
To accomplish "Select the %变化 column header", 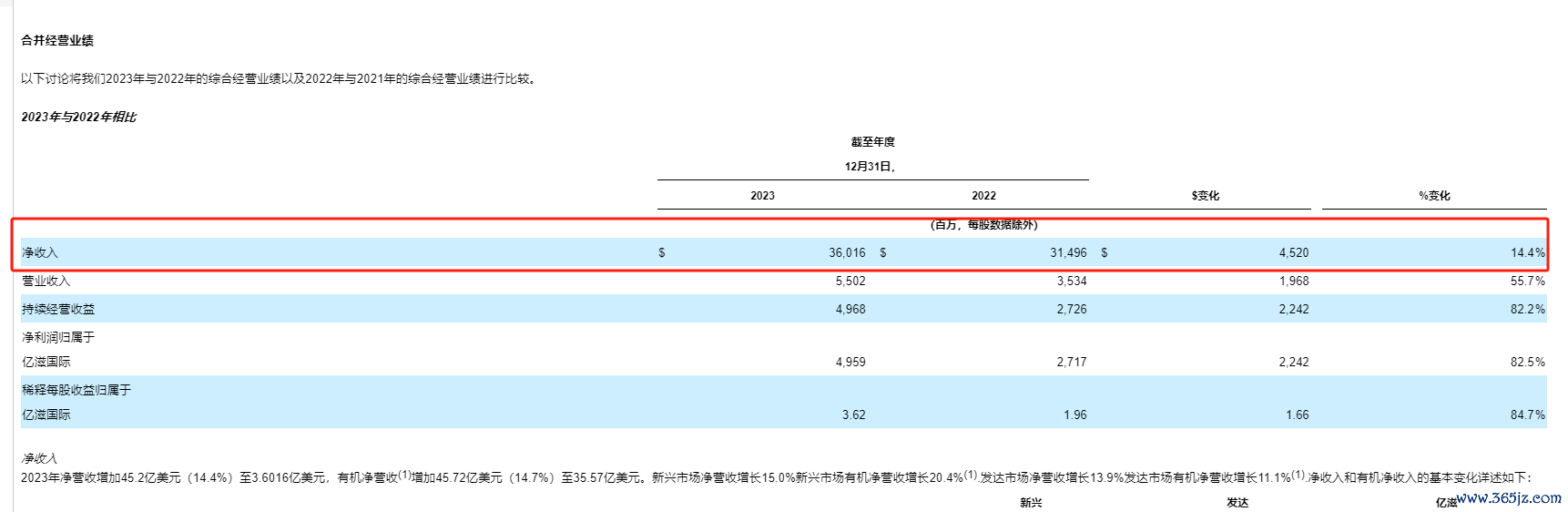I will (x=1434, y=196).
